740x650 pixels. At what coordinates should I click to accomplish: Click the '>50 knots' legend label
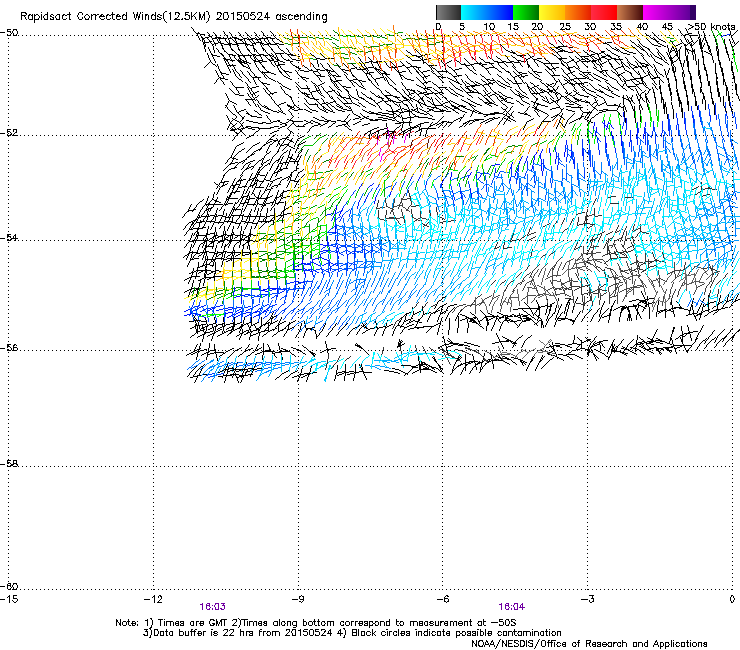click(712, 27)
